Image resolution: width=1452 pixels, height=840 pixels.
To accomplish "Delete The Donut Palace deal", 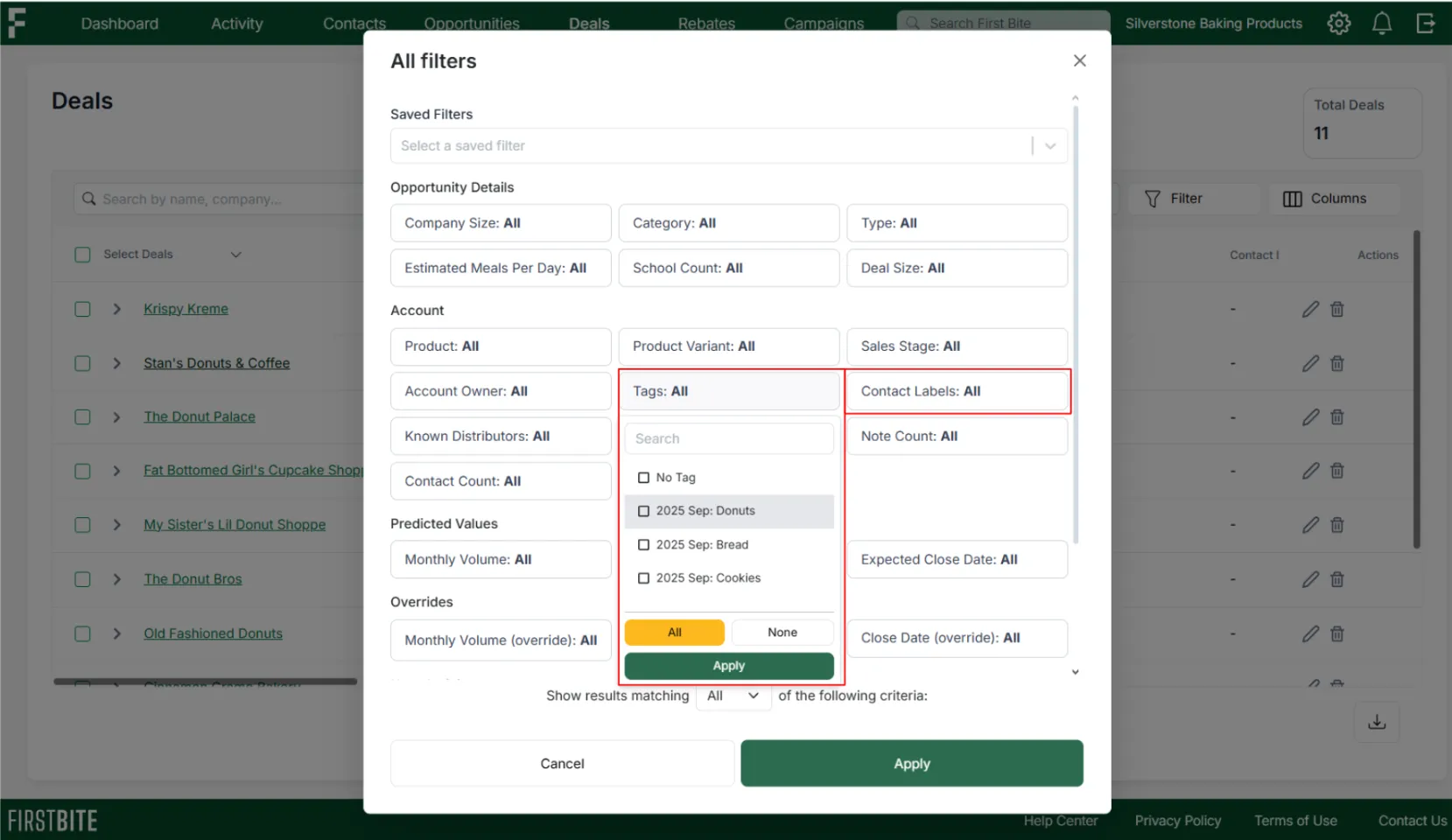I will [x=1337, y=417].
